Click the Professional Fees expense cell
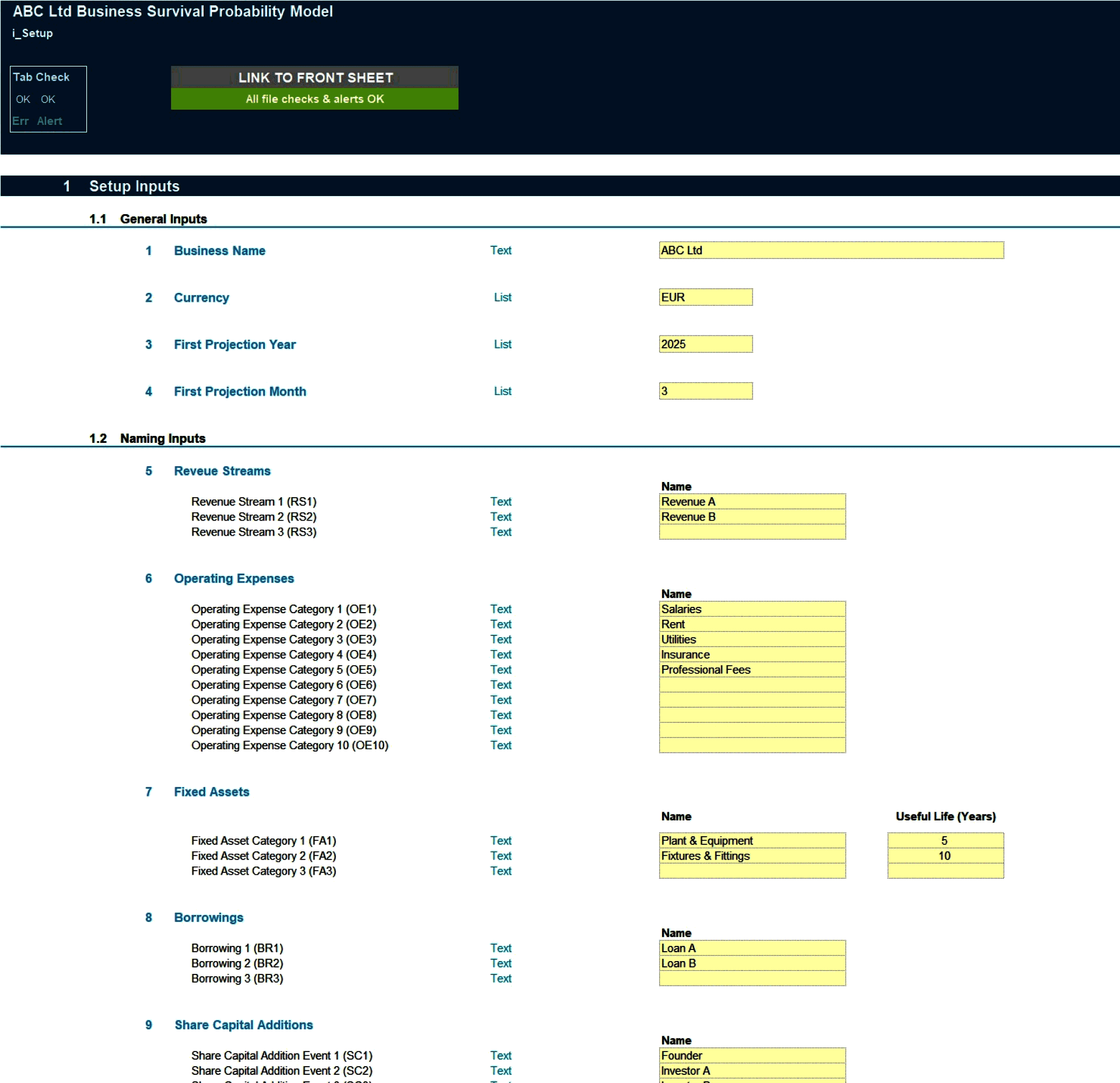 tap(752, 669)
